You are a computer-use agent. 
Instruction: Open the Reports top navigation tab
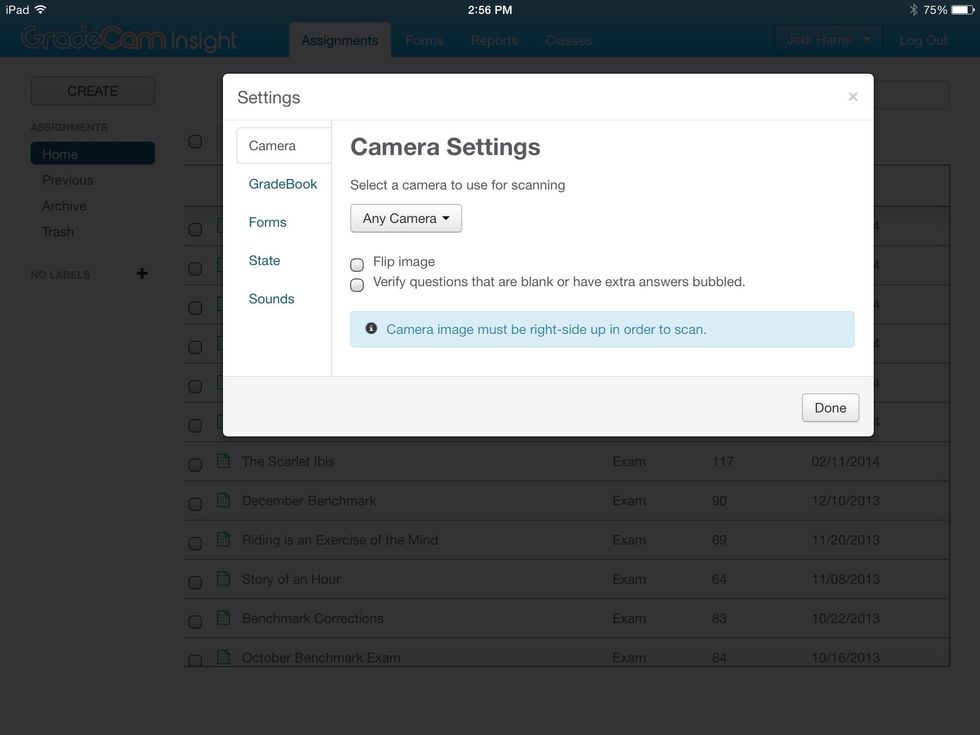click(x=494, y=40)
